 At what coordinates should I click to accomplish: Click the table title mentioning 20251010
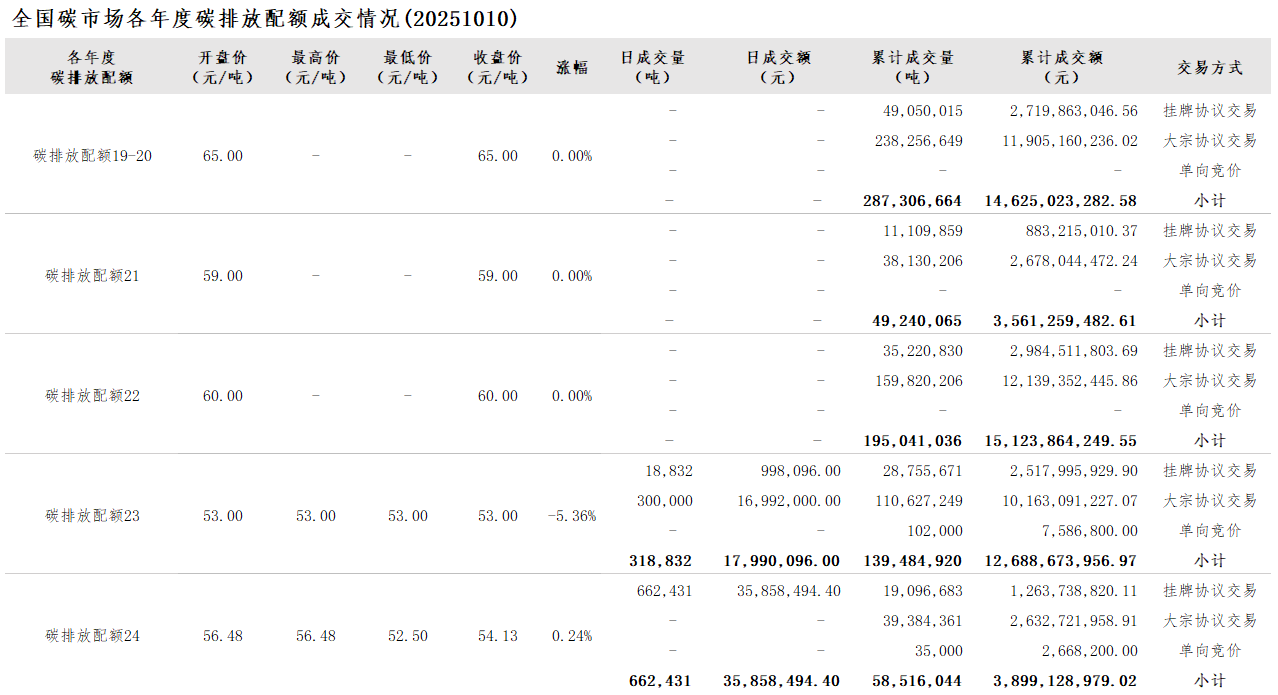[x=265, y=19]
